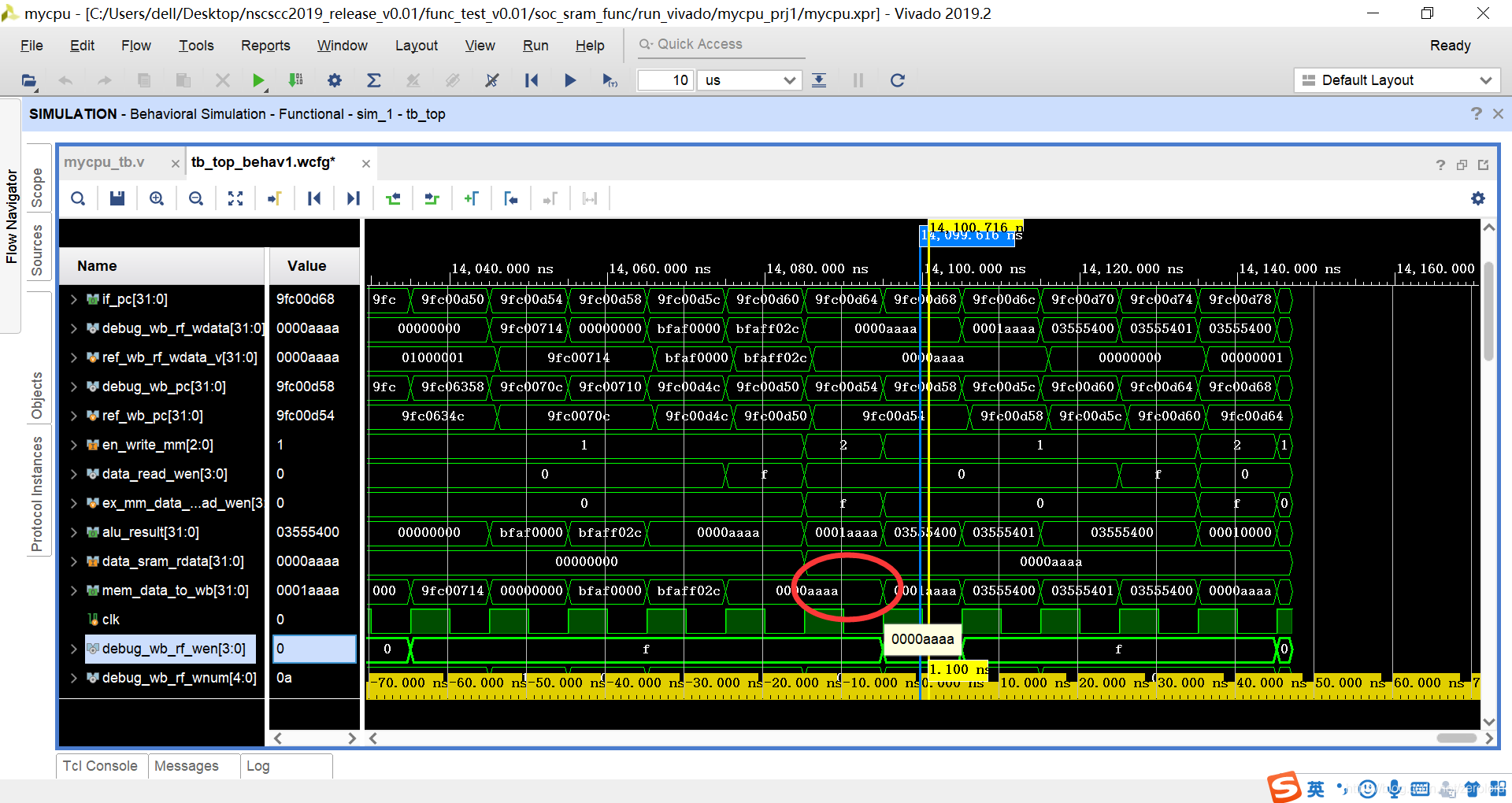This screenshot has width=1512, height=803.
Task: Save the waveform configuration
Action: click(117, 198)
